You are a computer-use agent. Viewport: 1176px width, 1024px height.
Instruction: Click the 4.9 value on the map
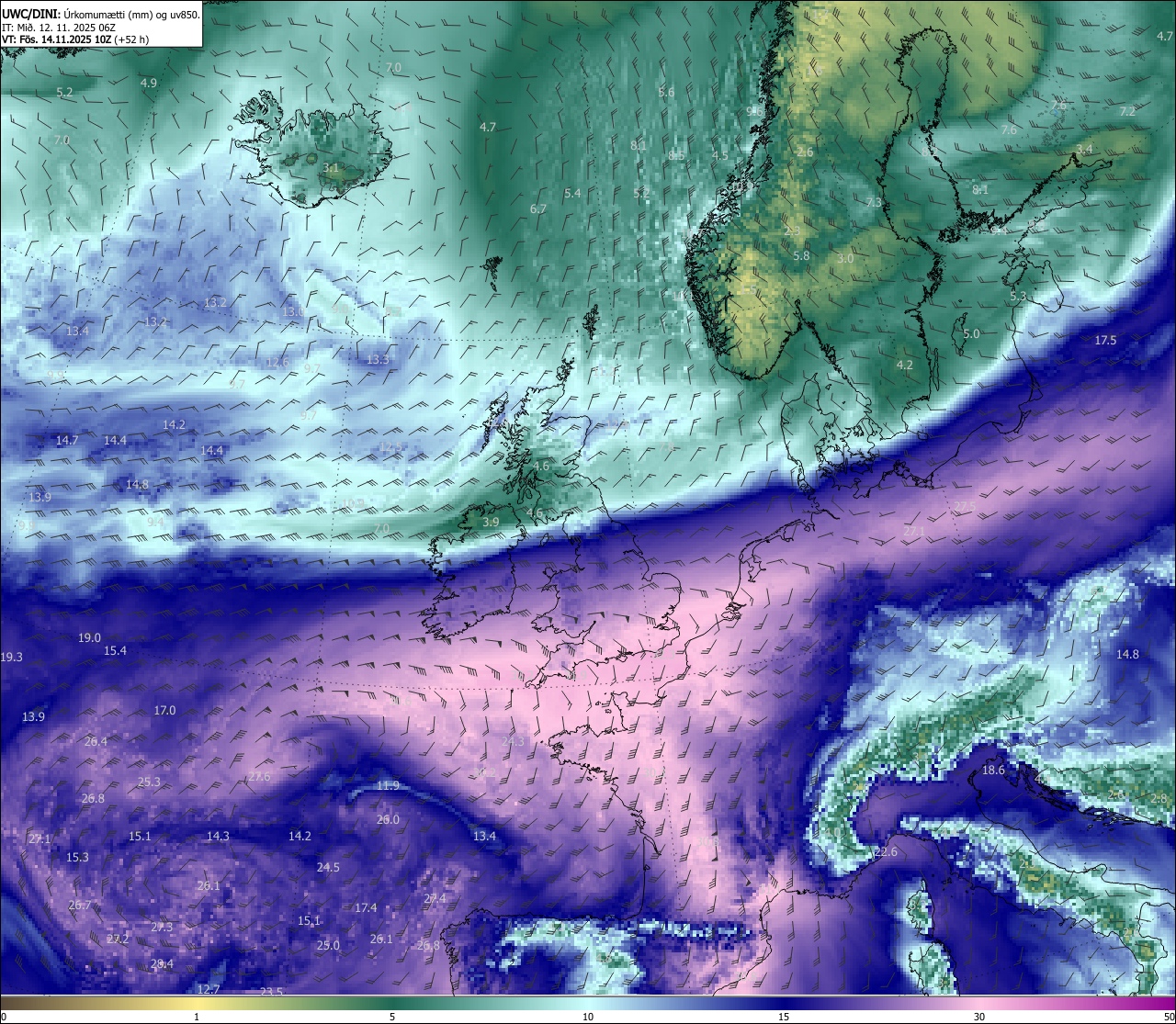tap(148, 83)
